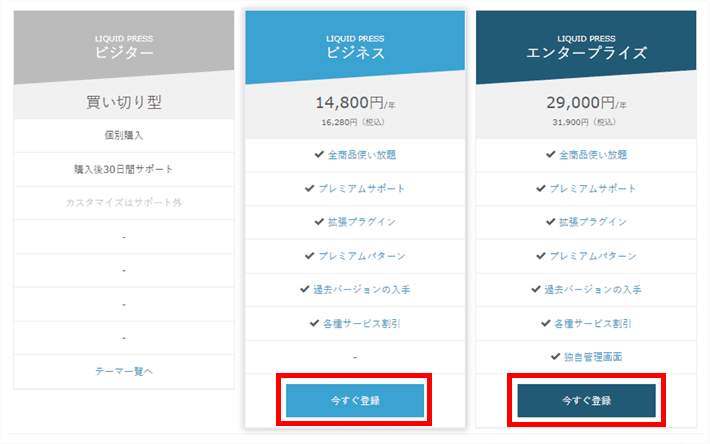Open the テーマ一覧へ link

click(124, 371)
